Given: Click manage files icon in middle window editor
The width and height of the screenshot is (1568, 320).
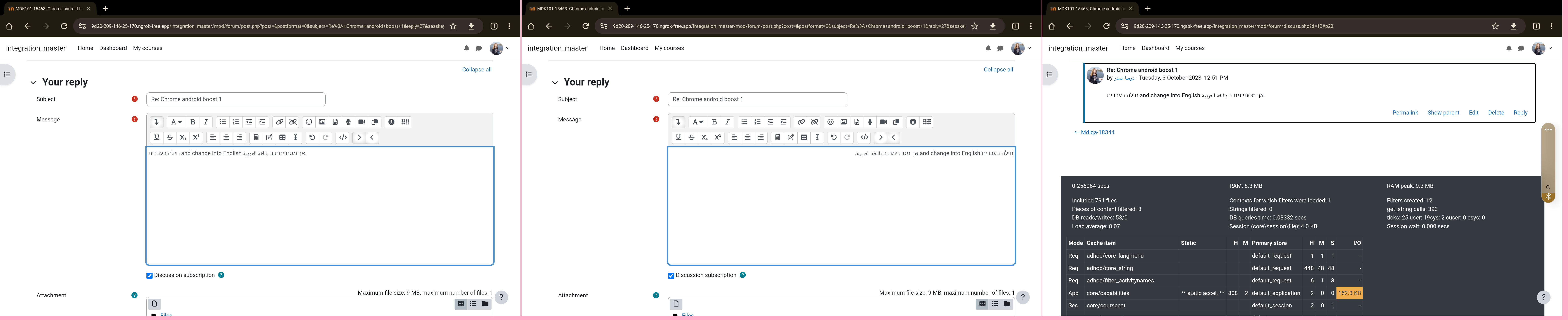Looking at the screenshot, I should [897, 122].
